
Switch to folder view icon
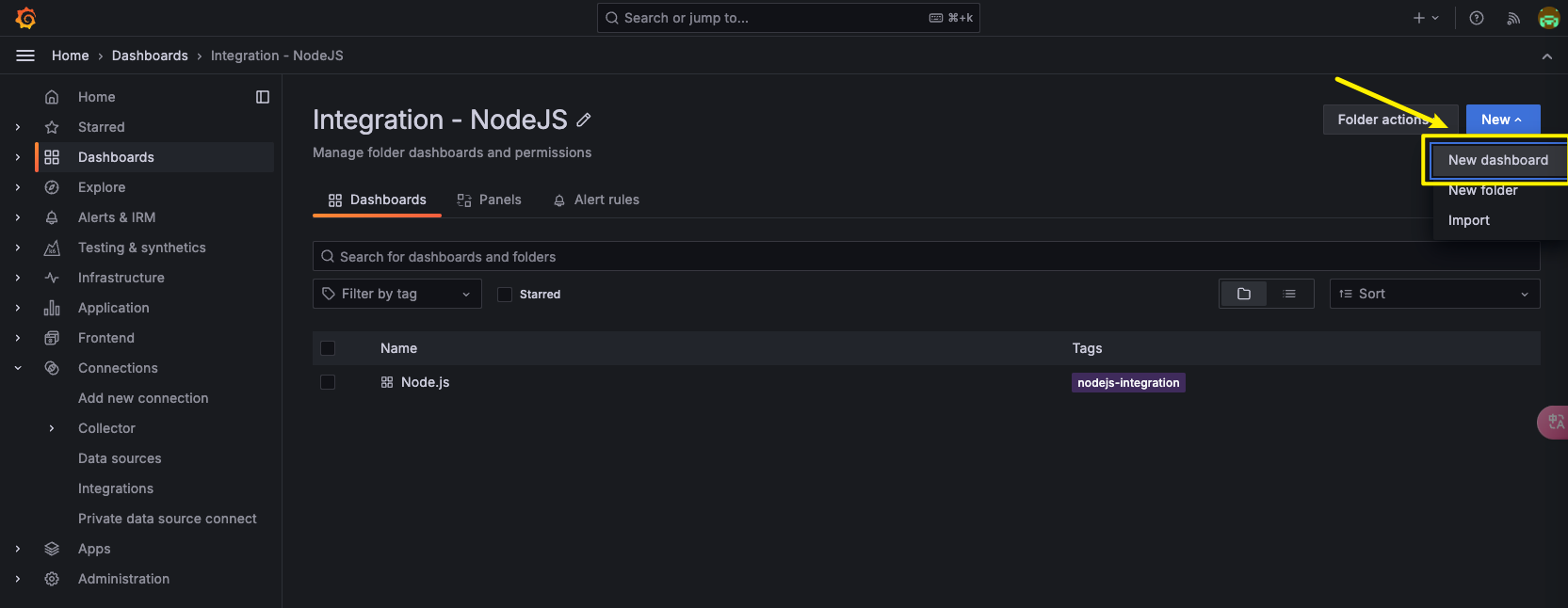(x=1244, y=294)
